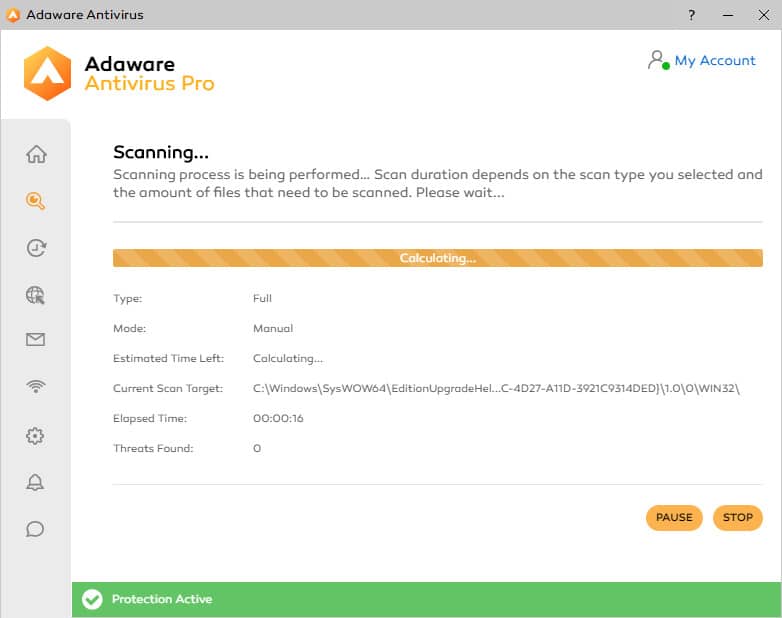The image size is (782, 618).
Task: Open the Notifications bell icon
Action: 35,482
